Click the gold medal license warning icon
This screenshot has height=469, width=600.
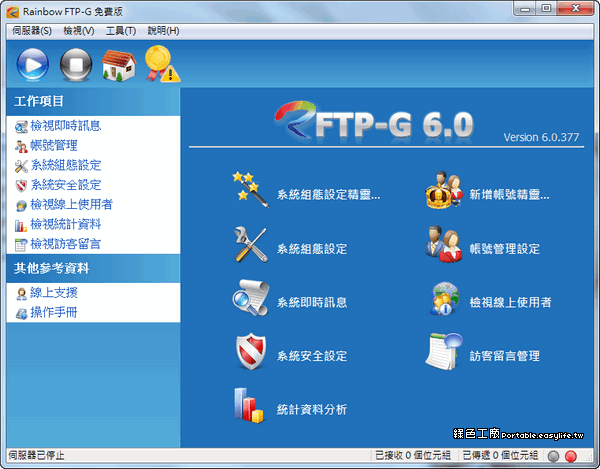click(162, 64)
